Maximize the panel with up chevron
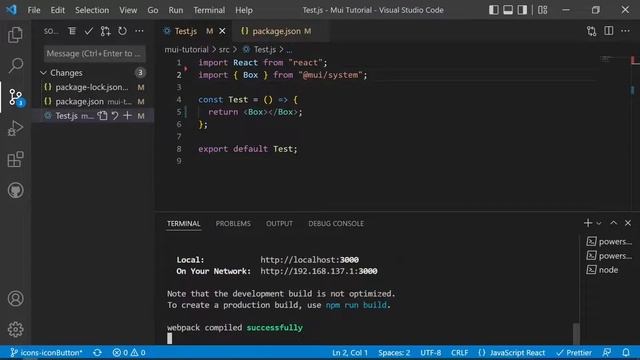Viewport: 640px width, 360px height. pos(613,223)
